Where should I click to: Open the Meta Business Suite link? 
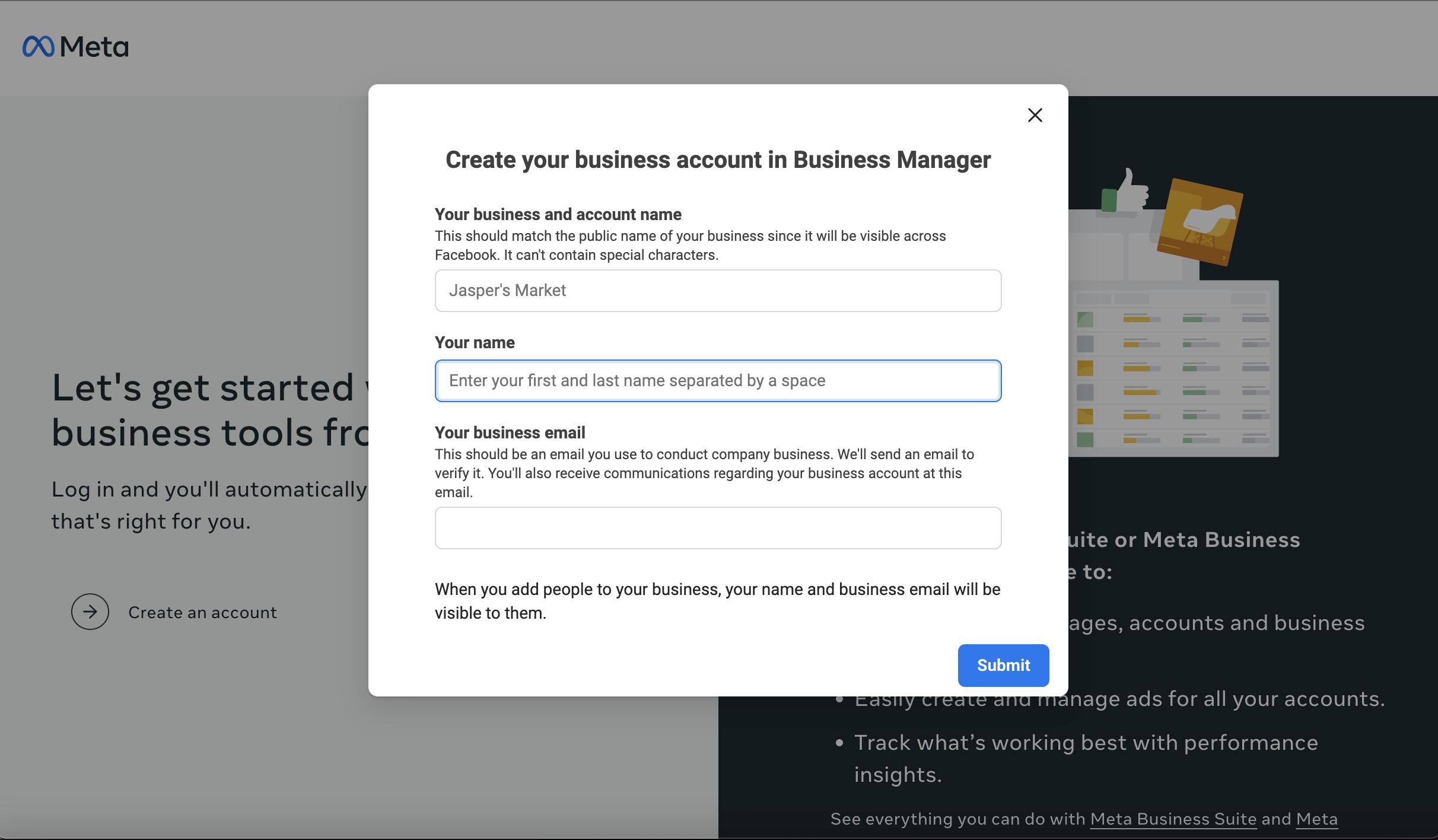click(x=1173, y=819)
